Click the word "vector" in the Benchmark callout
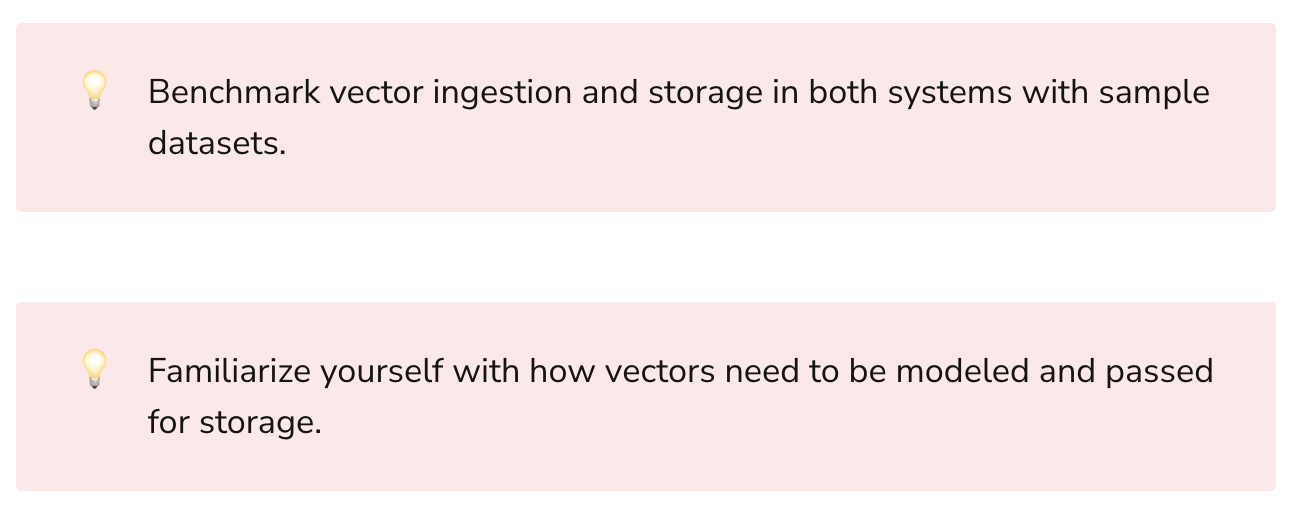This screenshot has width=1290, height=510. click(376, 93)
